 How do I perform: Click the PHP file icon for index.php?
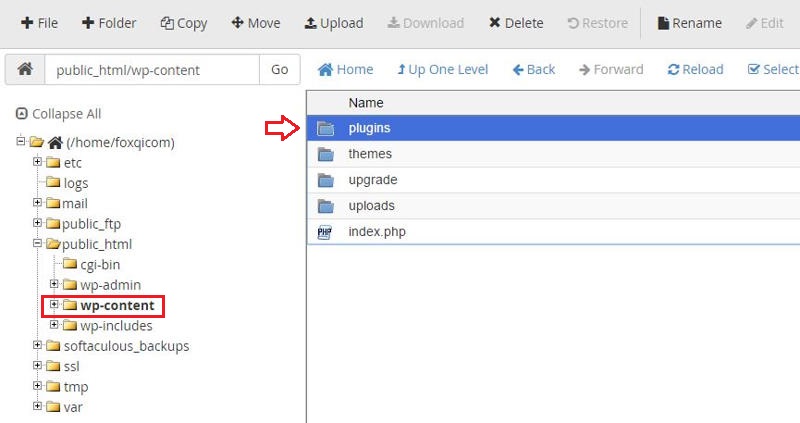point(324,233)
